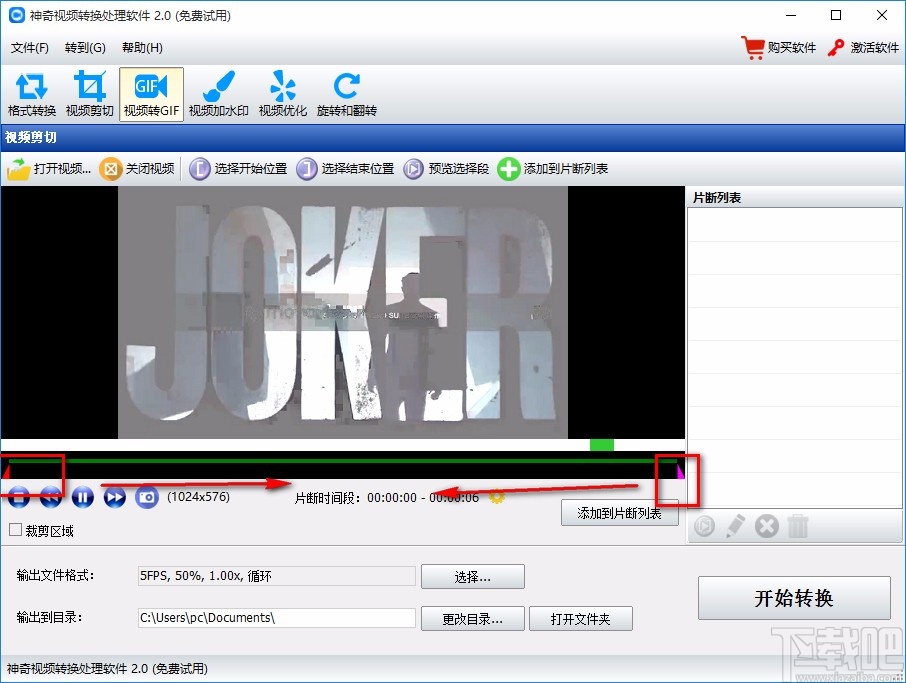Take a snapshot with the camera icon
Image resolution: width=906 pixels, height=683 pixels.
click(147, 497)
